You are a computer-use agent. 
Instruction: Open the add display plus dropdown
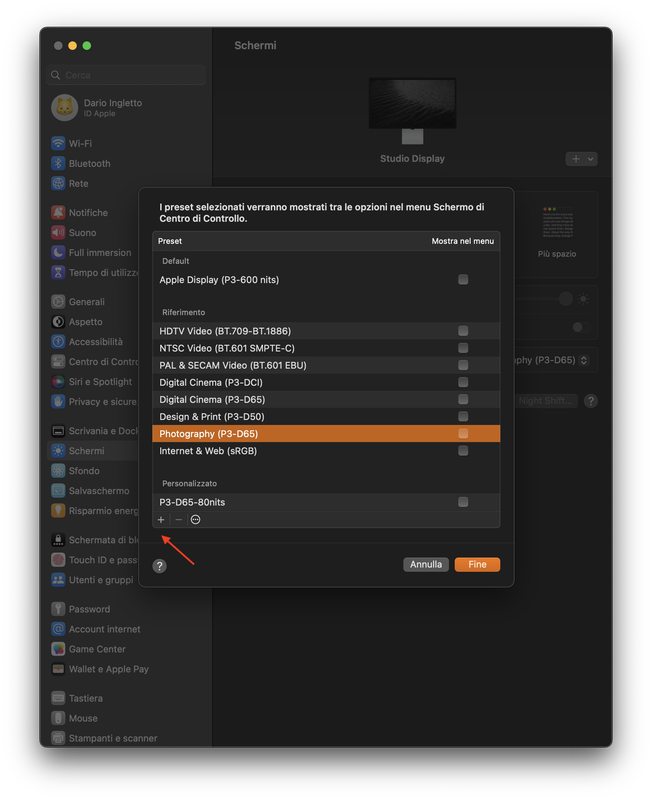point(582,159)
